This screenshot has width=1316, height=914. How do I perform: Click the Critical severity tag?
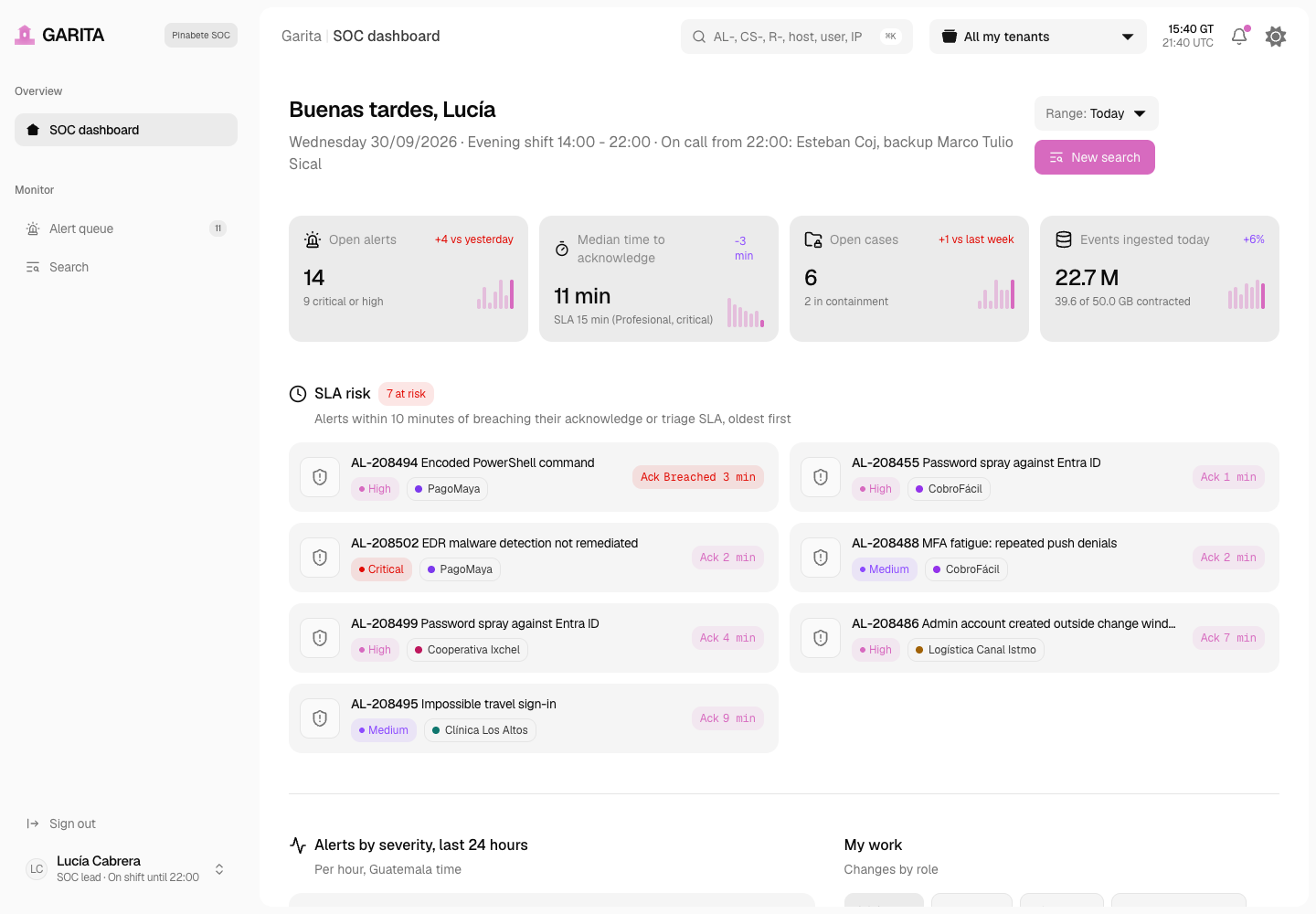coord(381,569)
